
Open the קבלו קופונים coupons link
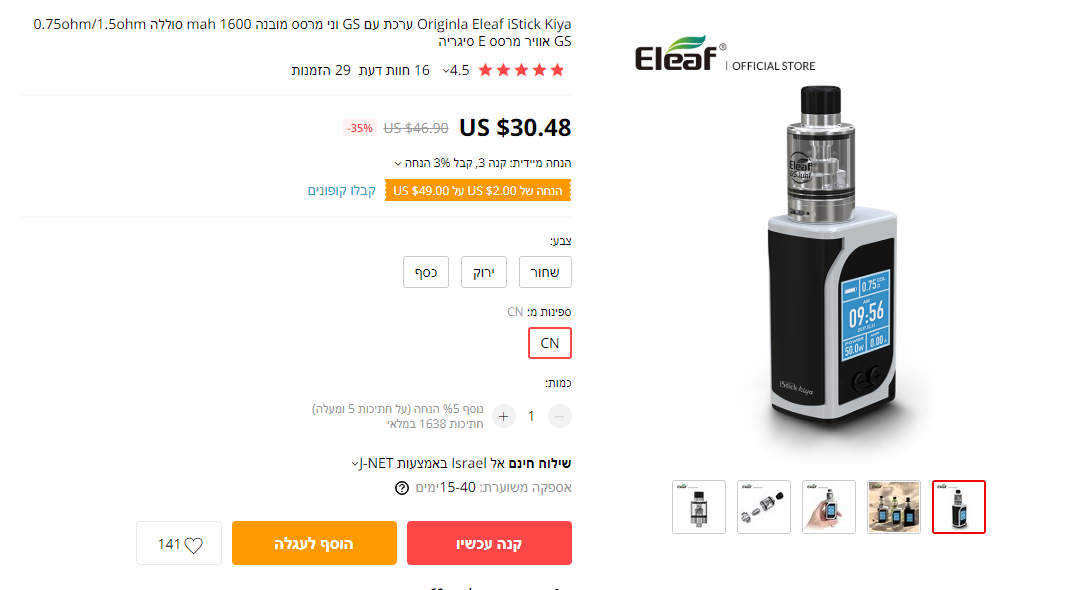pos(342,191)
